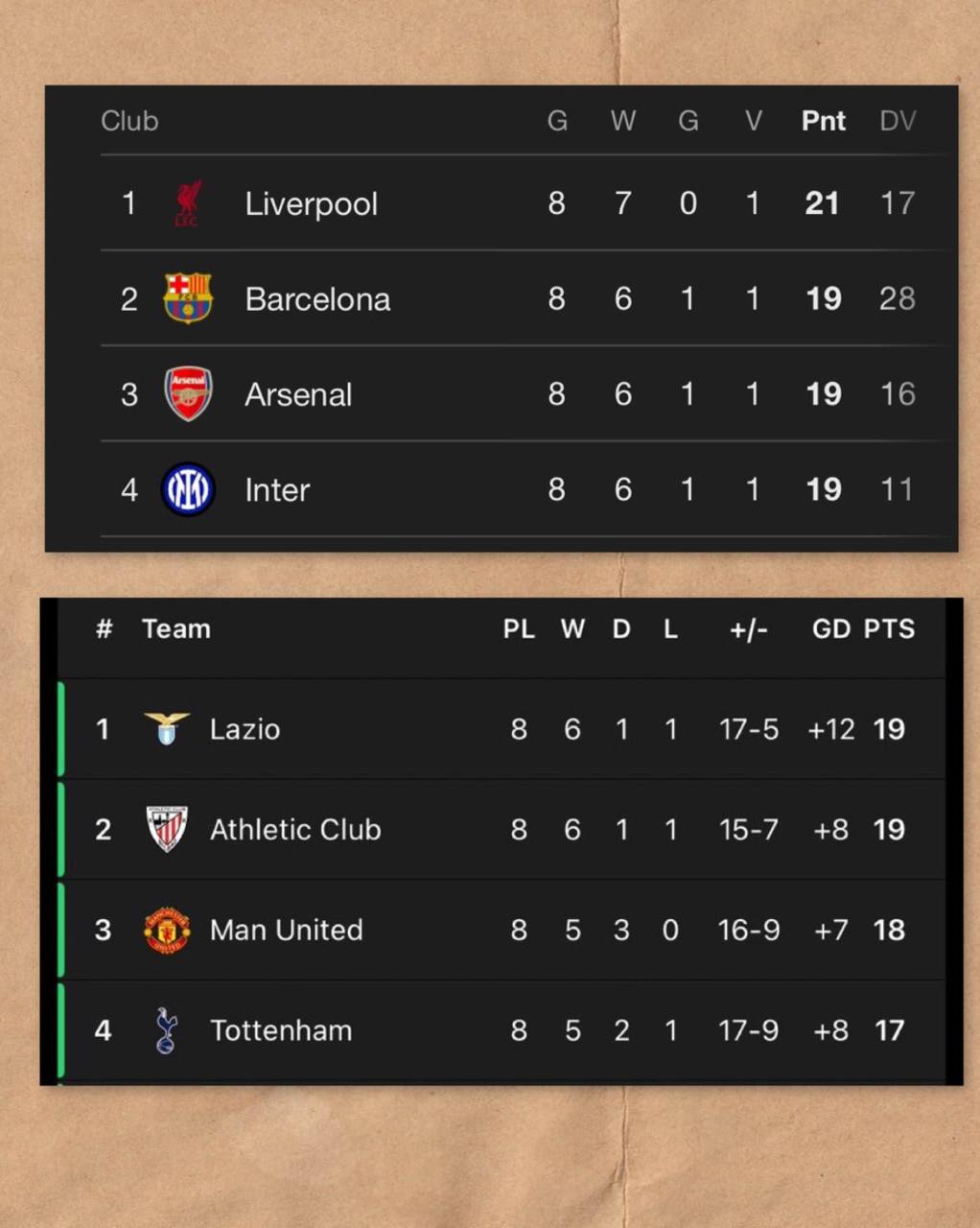This screenshot has height=1228, width=980.
Task: Open the Barcelona team name
Action: (317, 299)
